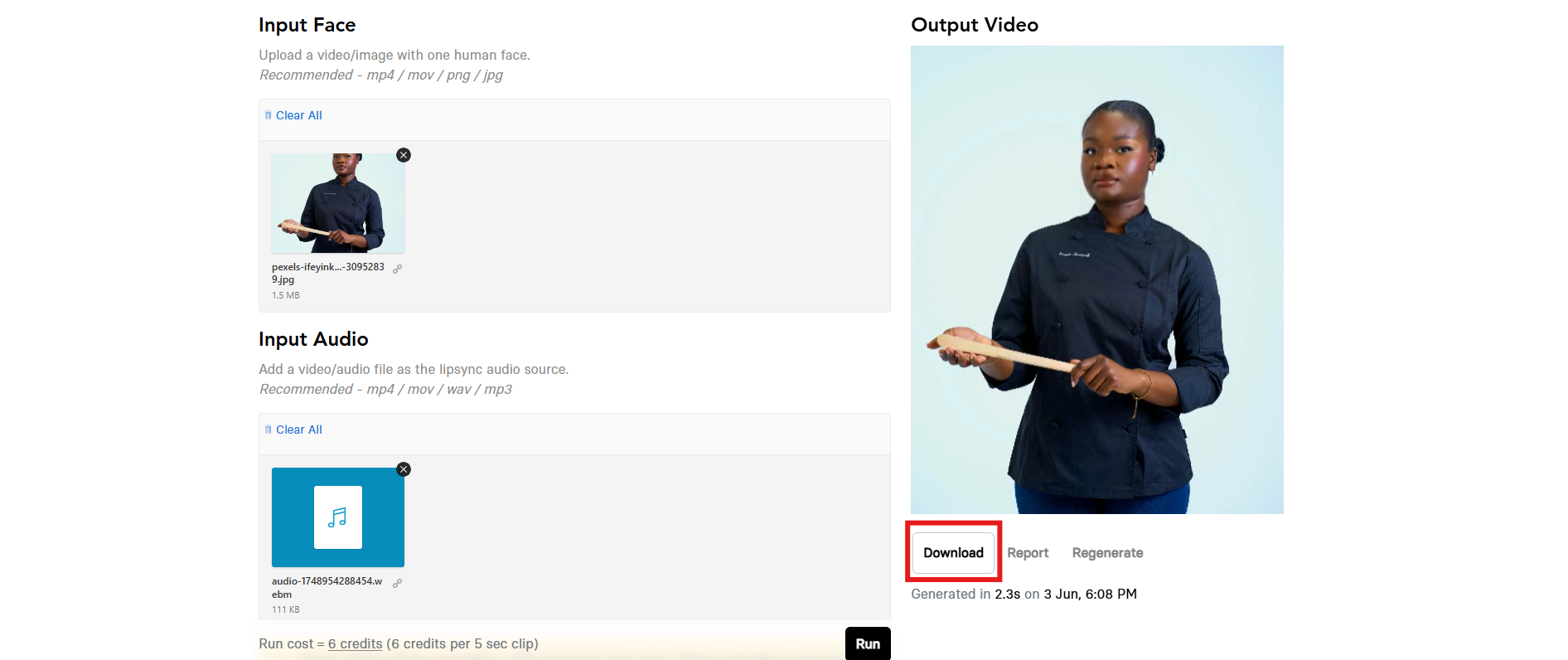Click the 1.5 MB file size label

coord(286,295)
